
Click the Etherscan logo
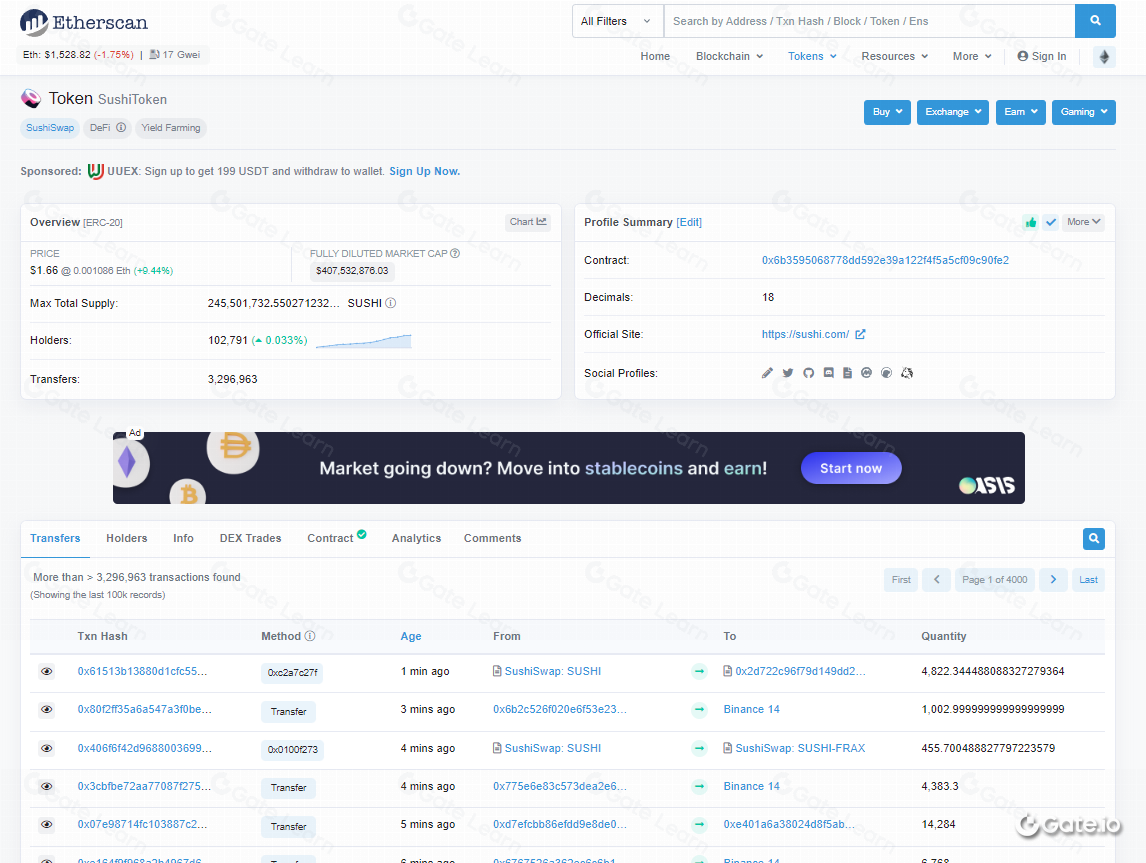tap(84, 23)
